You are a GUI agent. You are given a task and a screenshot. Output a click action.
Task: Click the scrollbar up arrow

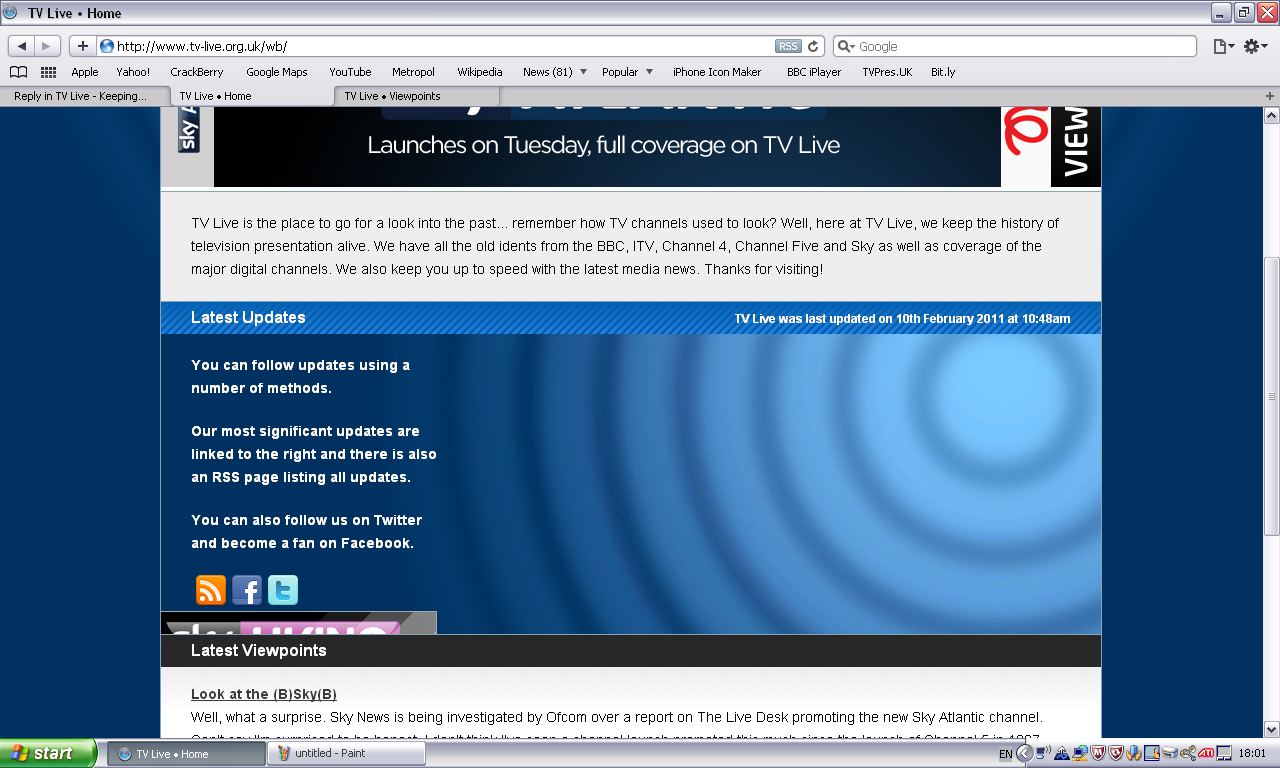1271,114
